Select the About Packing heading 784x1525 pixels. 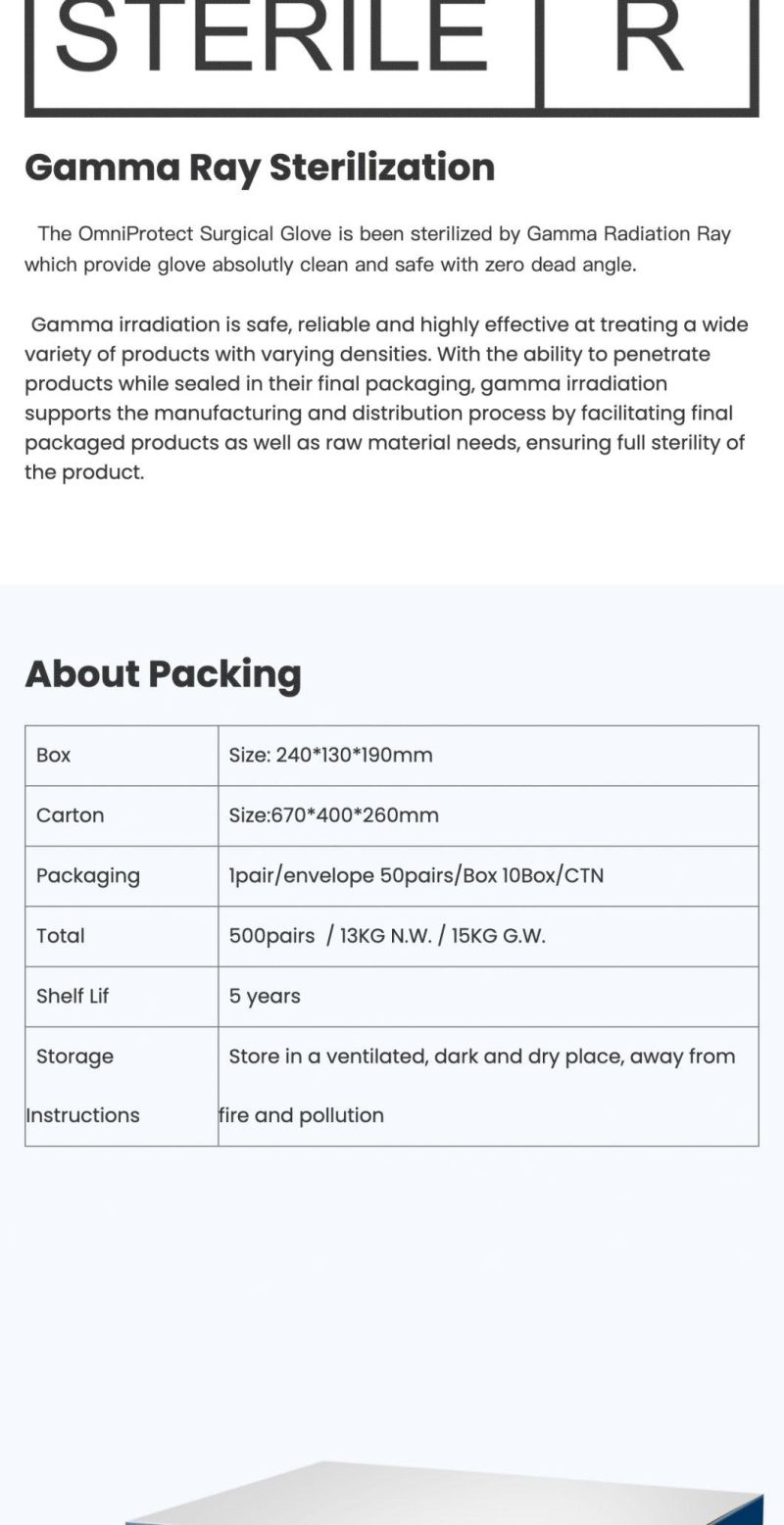click(x=163, y=674)
